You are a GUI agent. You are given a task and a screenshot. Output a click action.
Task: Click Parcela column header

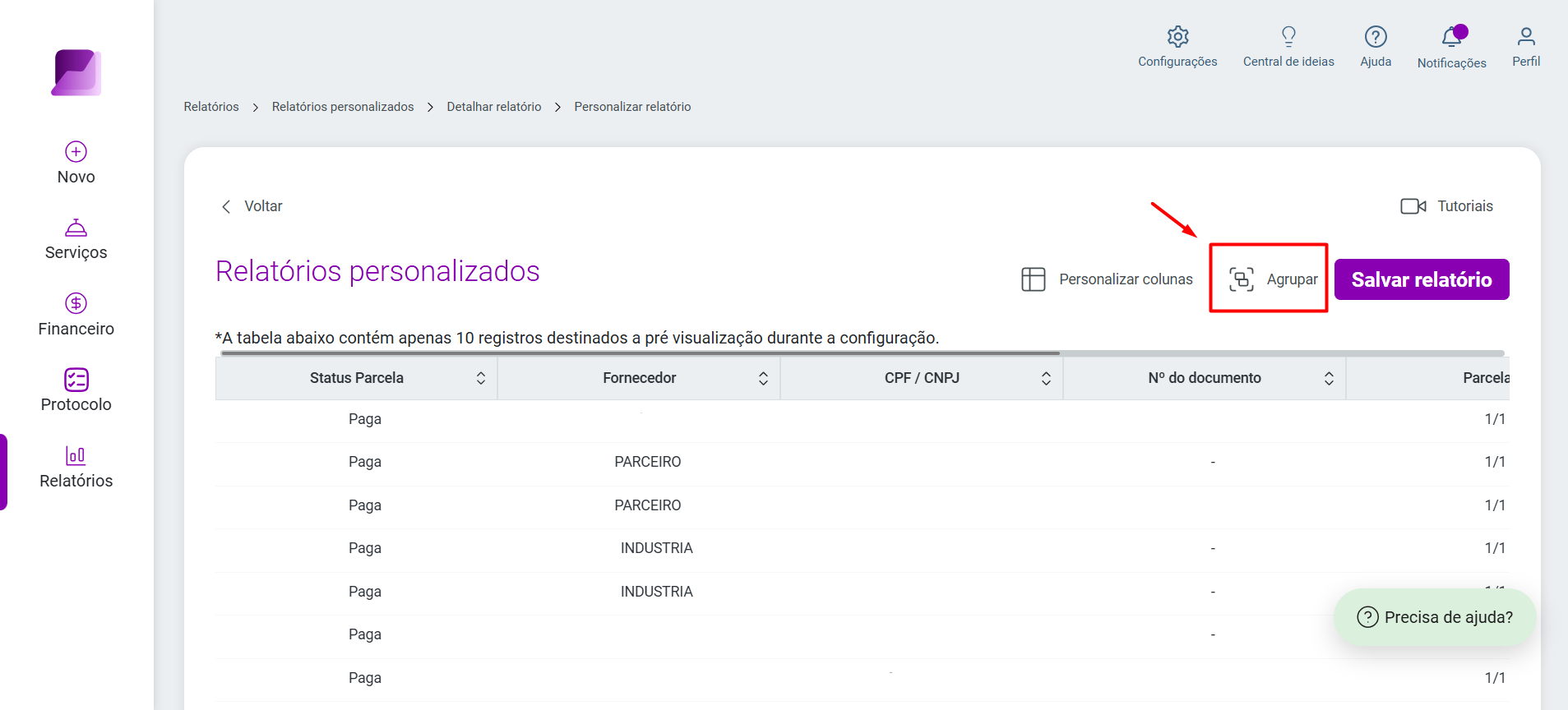(x=1428, y=378)
